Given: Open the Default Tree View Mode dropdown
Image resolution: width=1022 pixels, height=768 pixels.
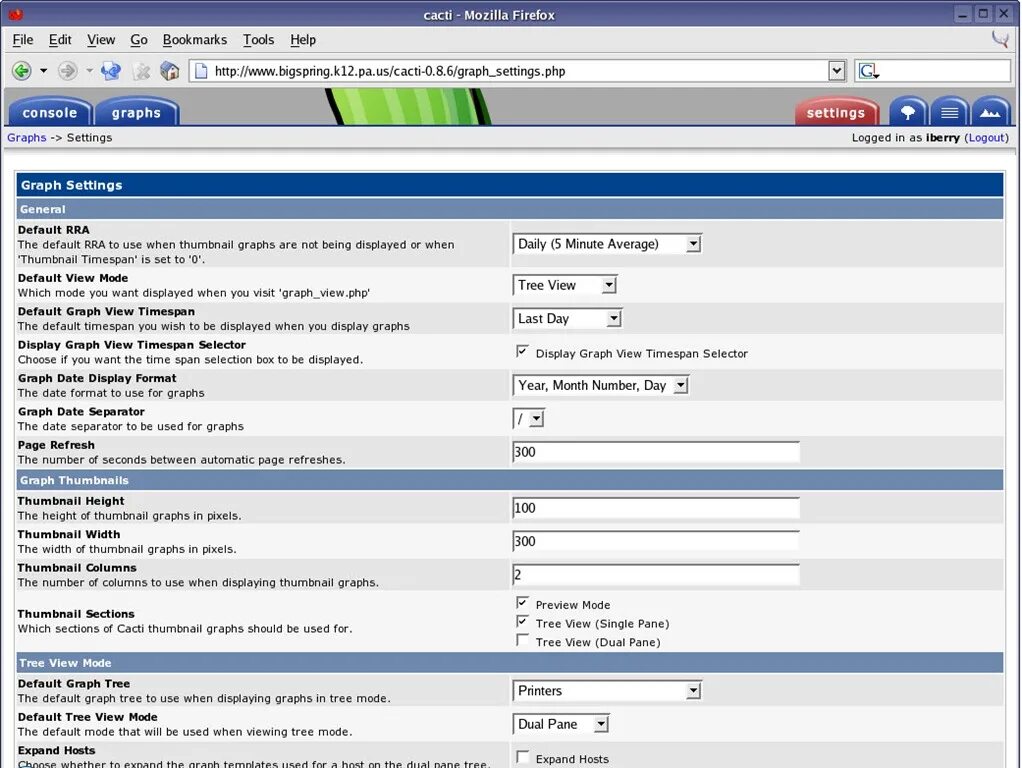Looking at the screenshot, I should pyautogui.click(x=561, y=724).
